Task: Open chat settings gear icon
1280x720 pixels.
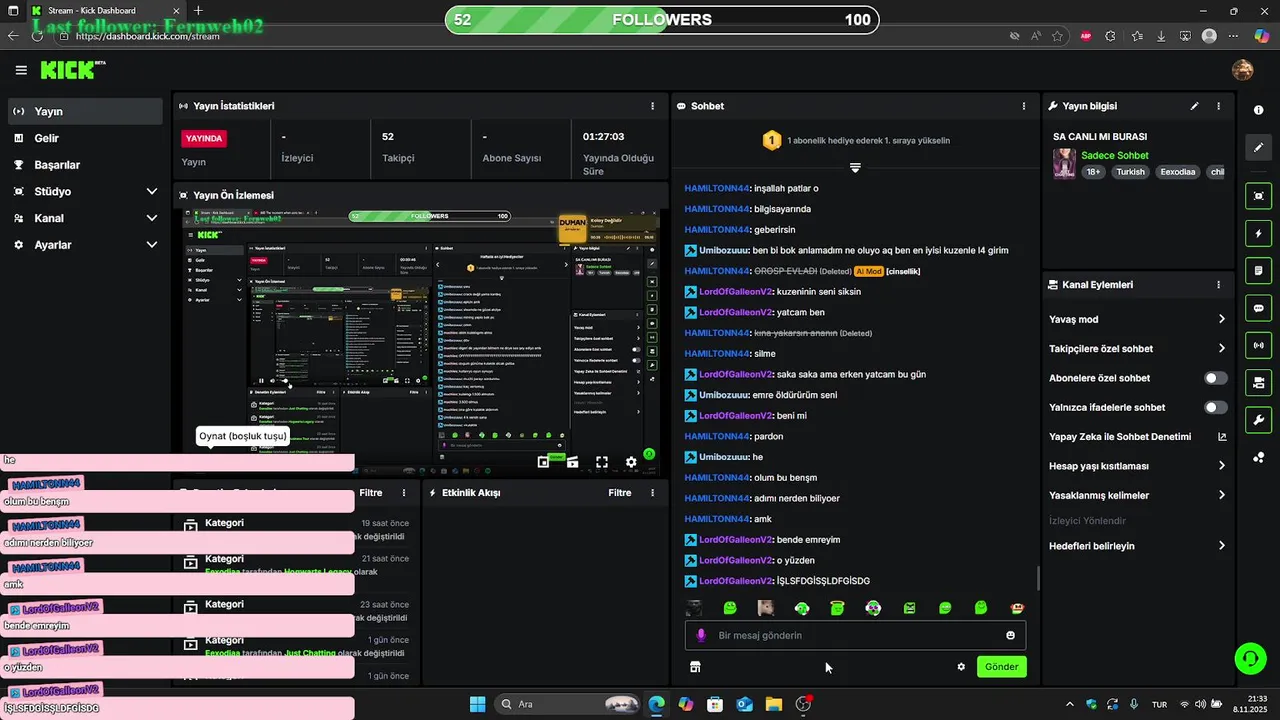Action: point(961,667)
